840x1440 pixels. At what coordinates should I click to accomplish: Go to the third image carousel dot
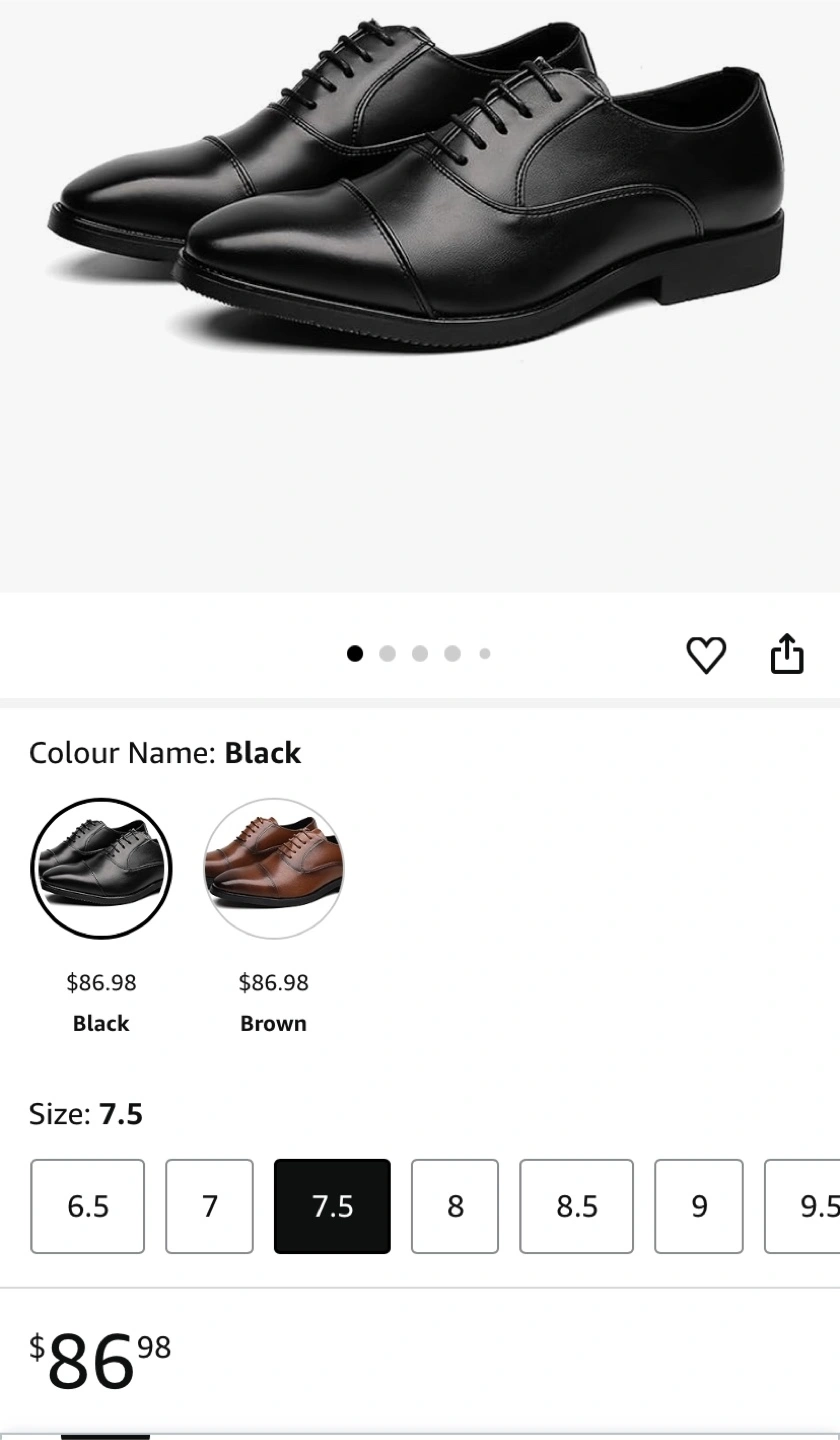(x=420, y=654)
